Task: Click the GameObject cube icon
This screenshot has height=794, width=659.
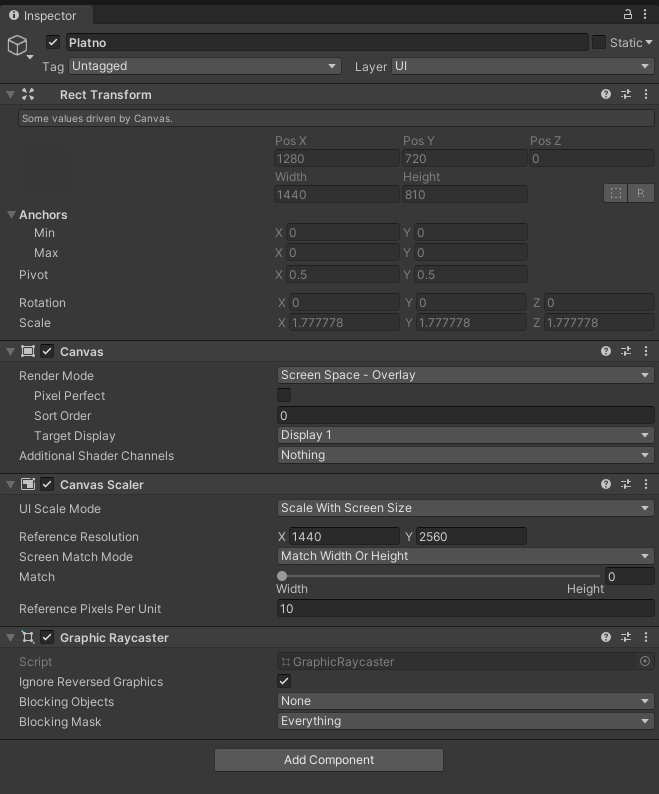Action: pyautogui.click(x=19, y=46)
